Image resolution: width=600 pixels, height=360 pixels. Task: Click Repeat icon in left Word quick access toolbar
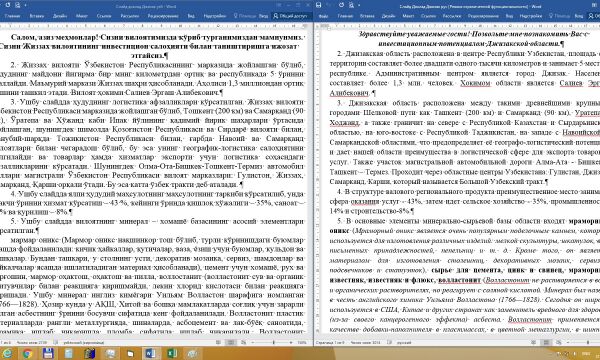8,5
